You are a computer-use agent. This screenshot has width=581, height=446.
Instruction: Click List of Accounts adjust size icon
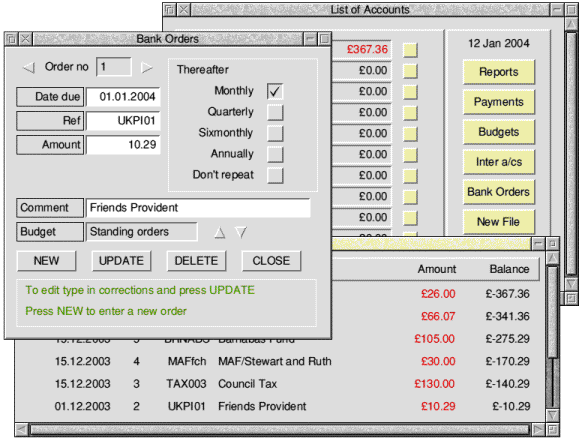pyautogui.click(x=572, y=298)
